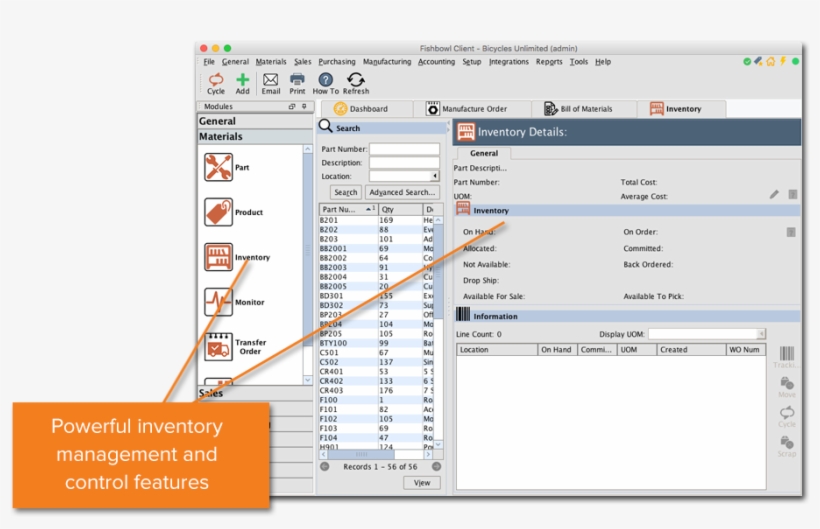
Task: Open the Display UOM dropdown
Action: (761, 334)
